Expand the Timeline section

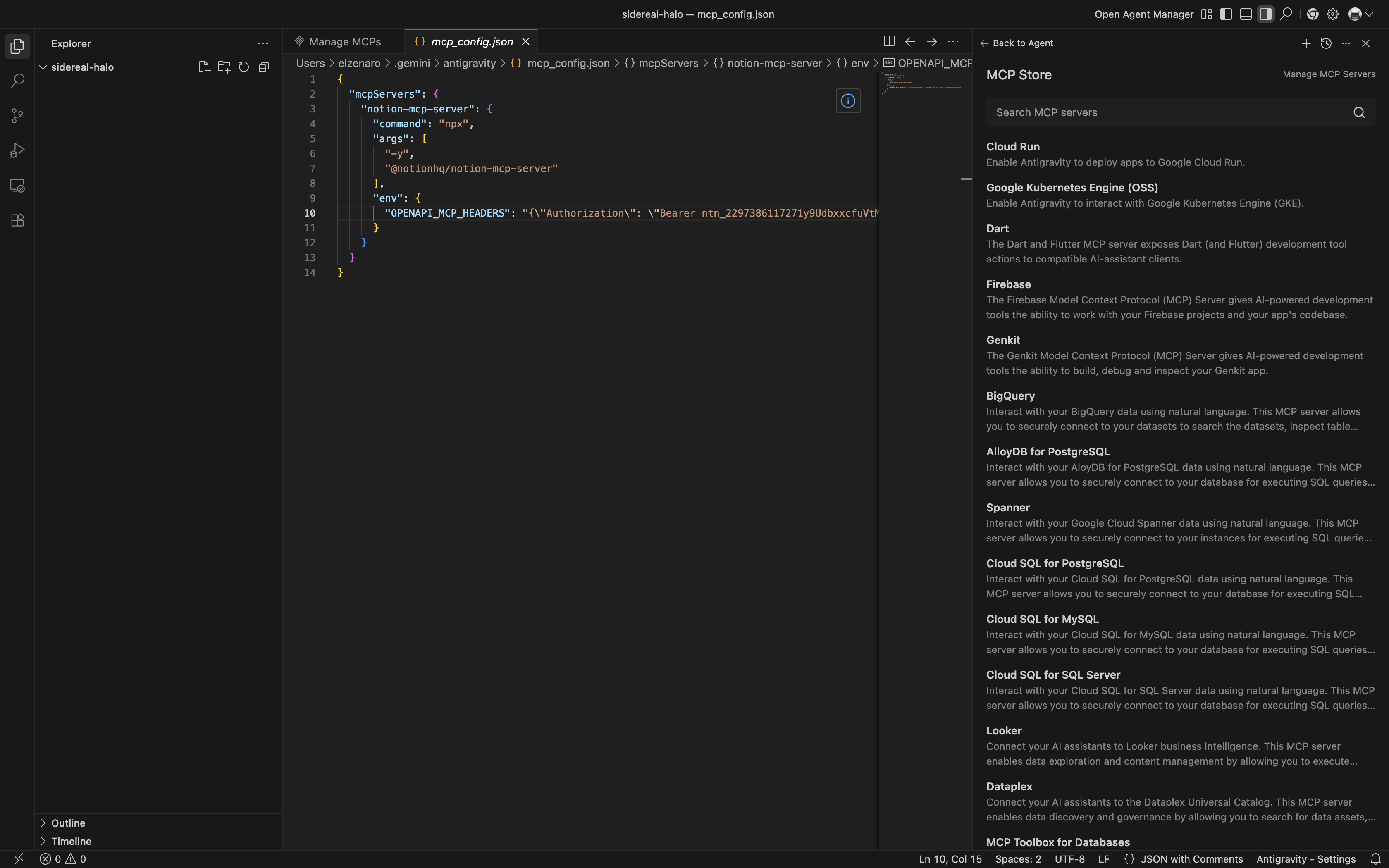71,841
